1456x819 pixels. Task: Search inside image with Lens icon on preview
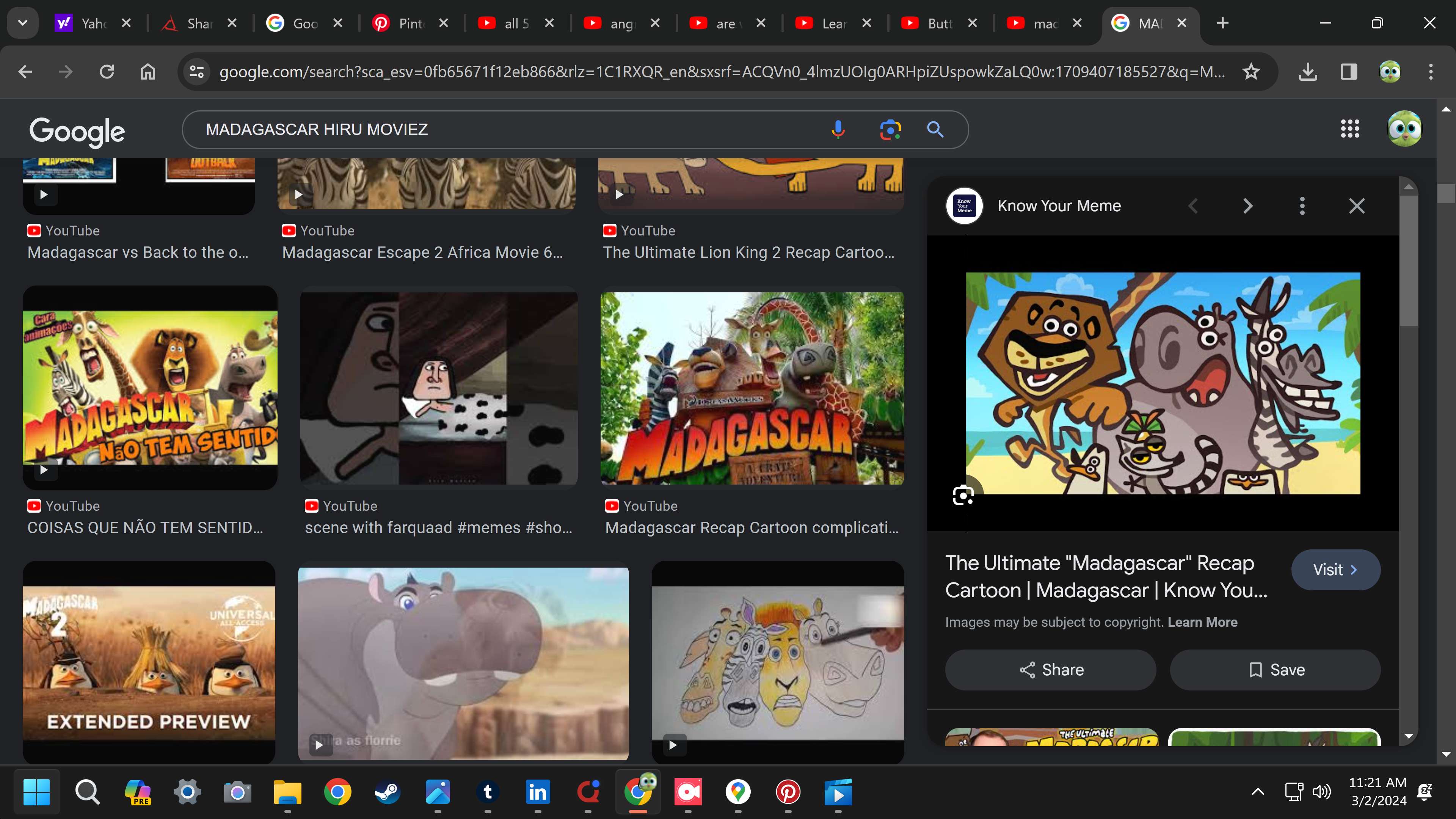[x=963, y=496]
